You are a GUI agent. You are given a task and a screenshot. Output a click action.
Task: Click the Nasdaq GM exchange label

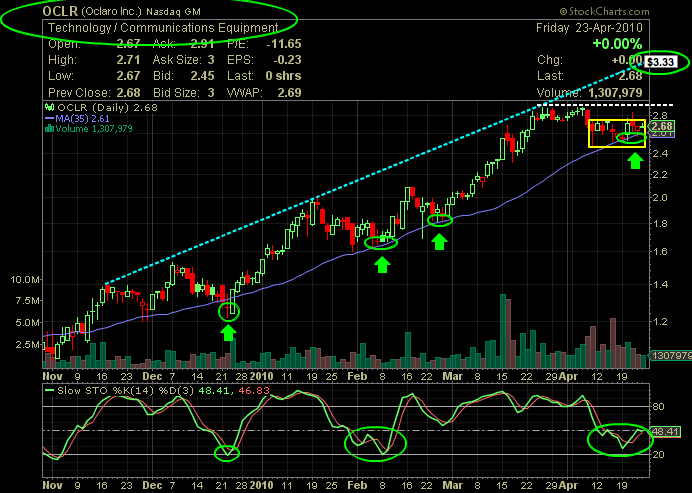coord(175,12)
